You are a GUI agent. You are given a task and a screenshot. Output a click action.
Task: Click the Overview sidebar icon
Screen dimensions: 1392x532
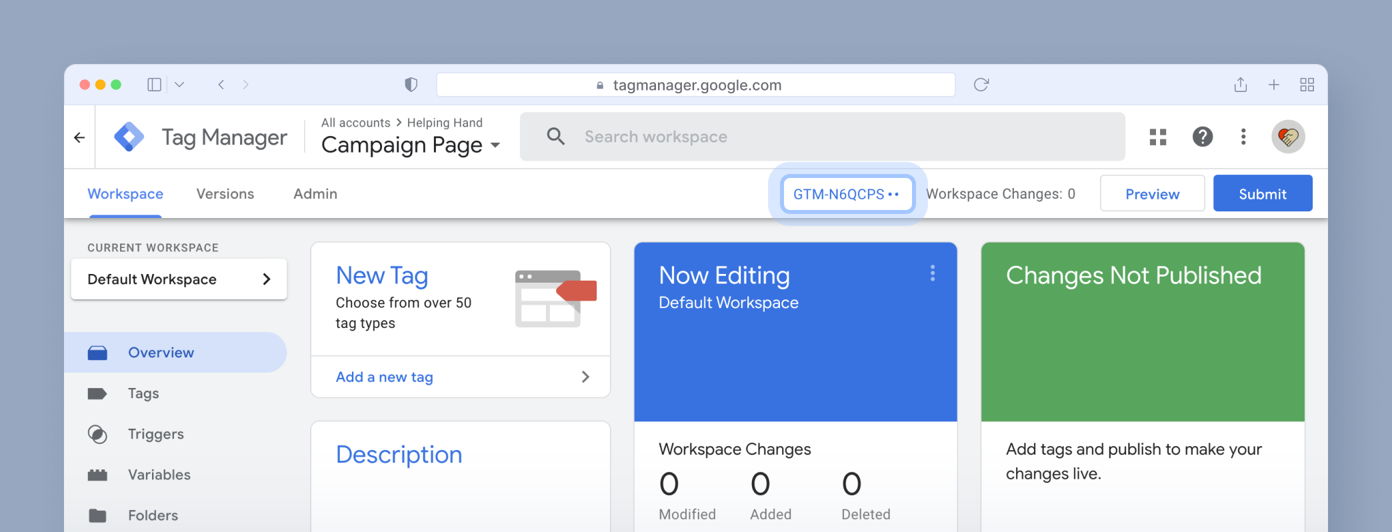point(97,353)
